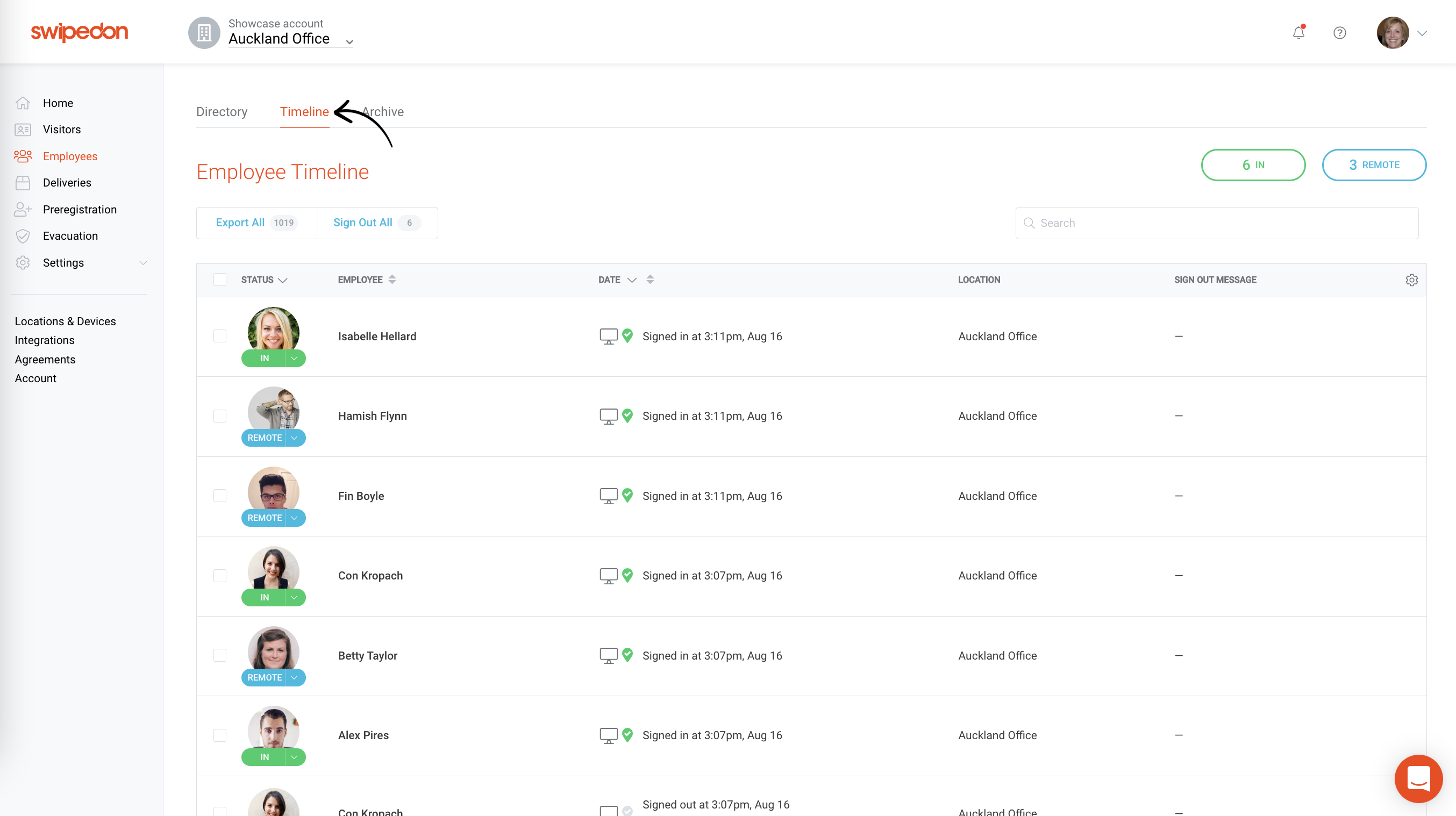Image resolution: width=1456 pixels, height=816 pixels.
Task: Open the notifications bell
Action: (1299, 33)
